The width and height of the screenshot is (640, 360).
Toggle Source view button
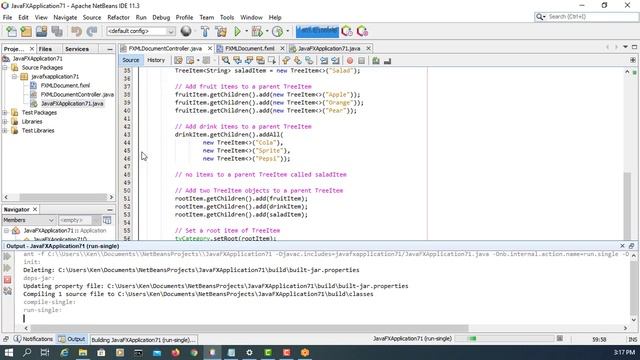click(131, 60)
